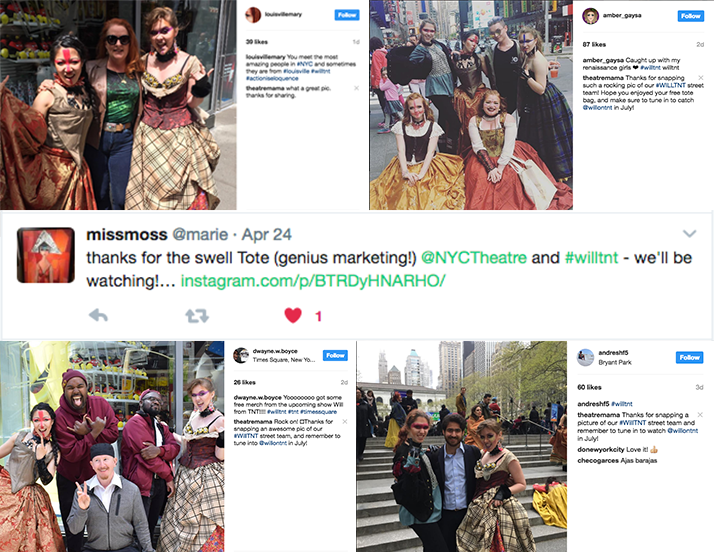This screenshot has height=552, width=714.
Task: Open the @NYCTheatre mention
Action: tap(474, 258)
